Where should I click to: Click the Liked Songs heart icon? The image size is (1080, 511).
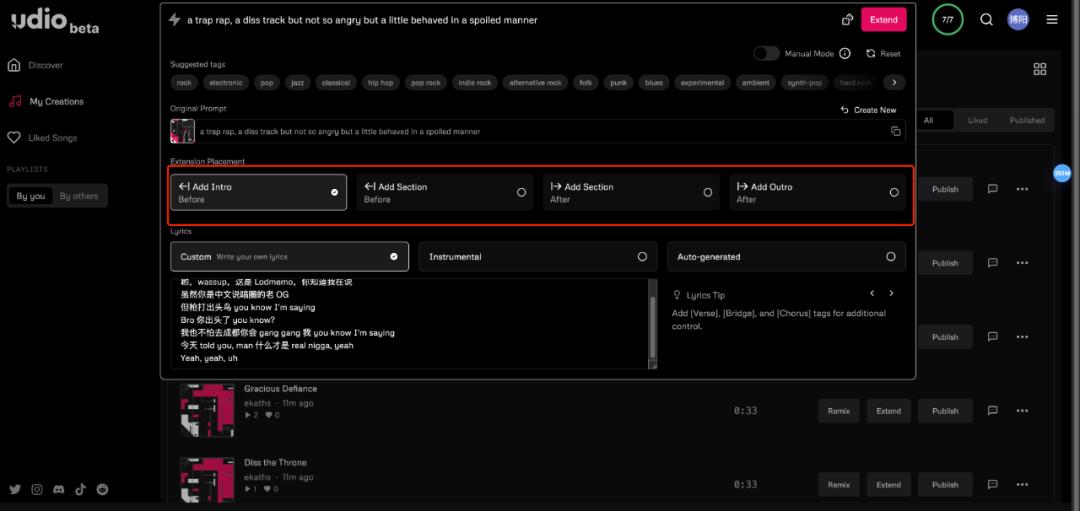(x=14, y=138)
